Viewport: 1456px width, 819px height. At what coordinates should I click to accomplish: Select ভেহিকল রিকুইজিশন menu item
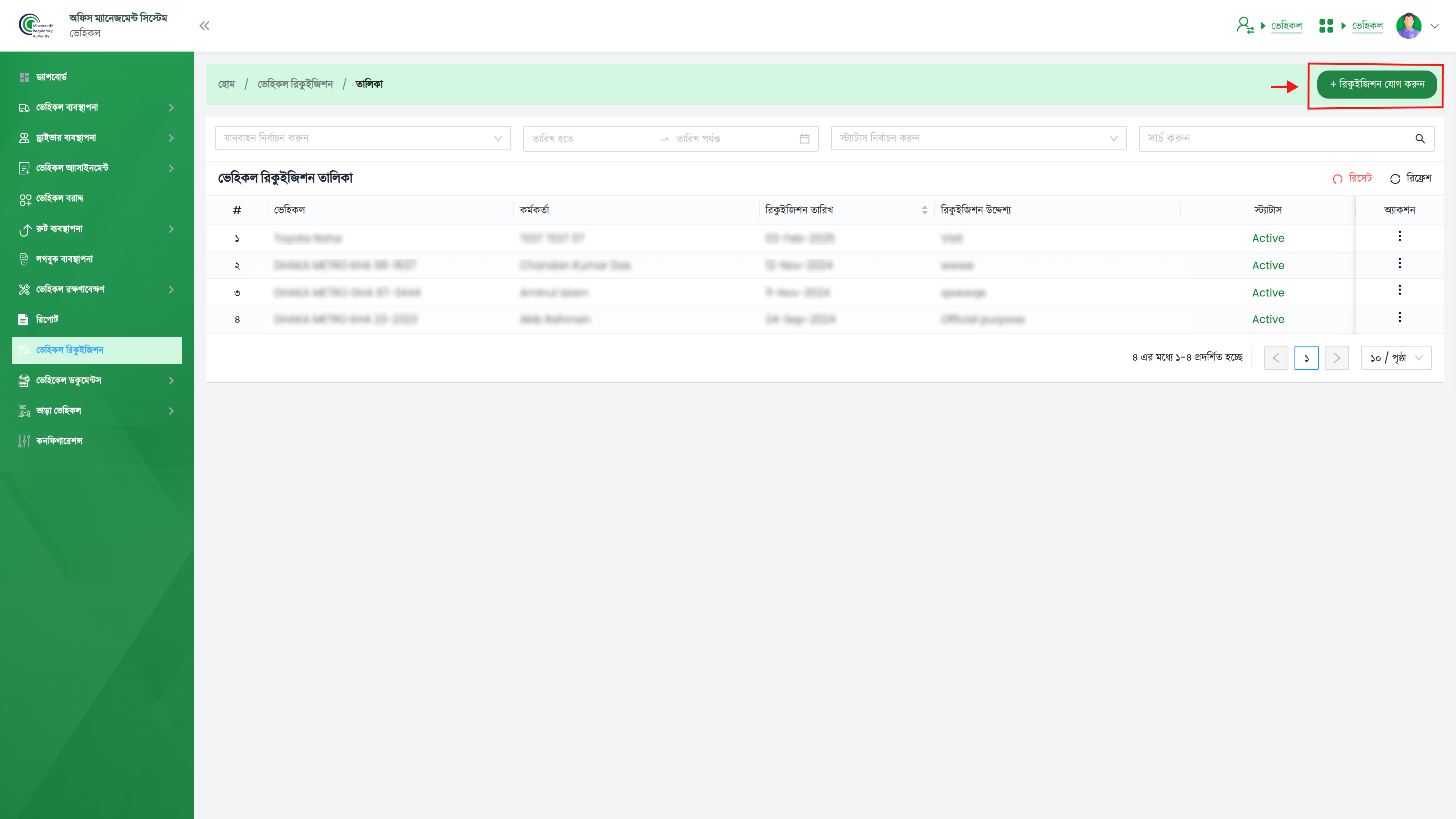pyautogui.click(x=97, y=350)
